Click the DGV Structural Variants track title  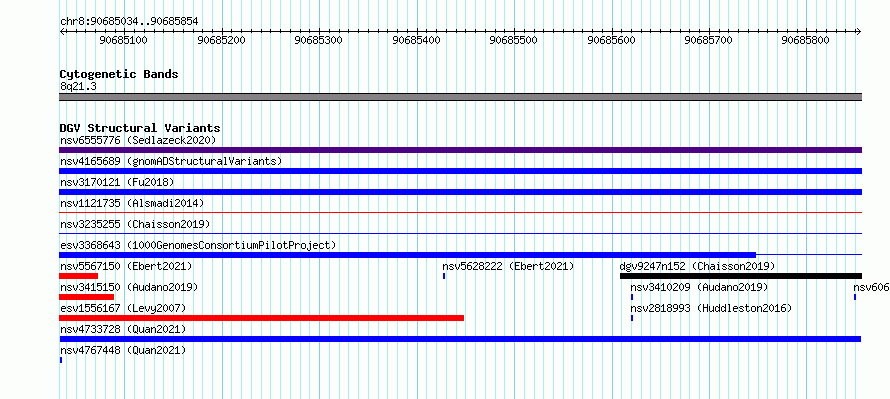(x=140, y=128)
